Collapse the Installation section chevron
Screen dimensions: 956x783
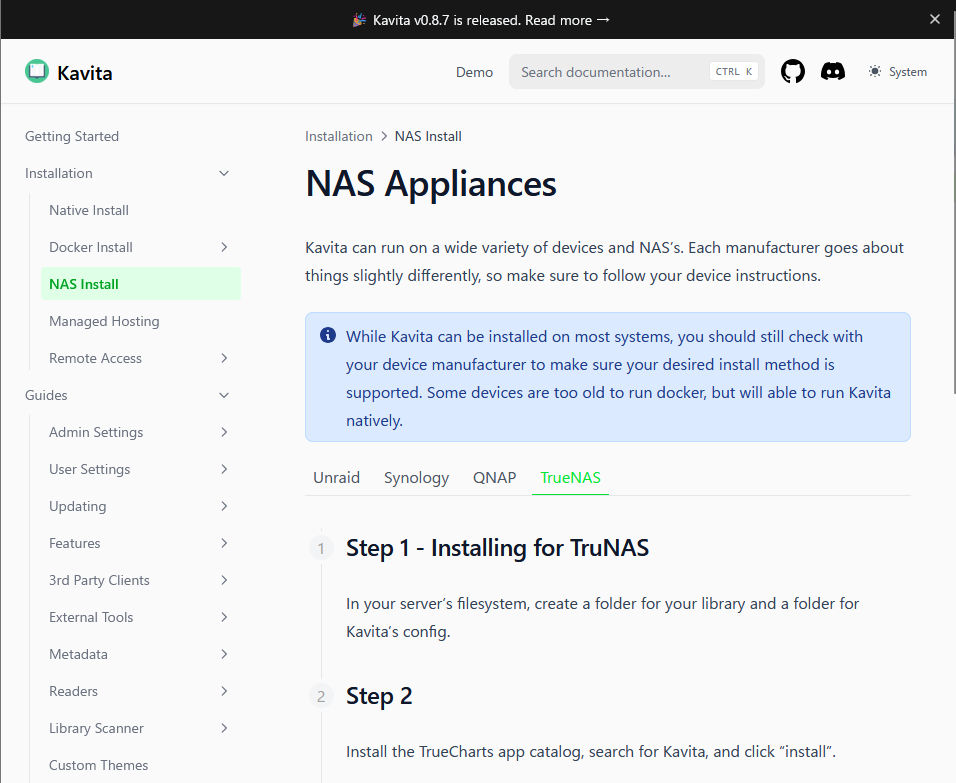click(x=224, y=173)
